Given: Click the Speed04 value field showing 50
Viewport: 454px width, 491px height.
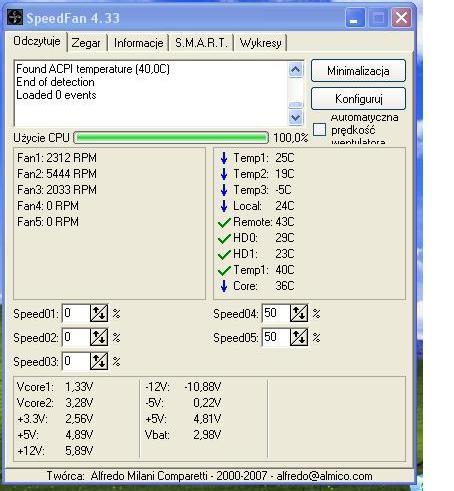Looking at the screenshot, I should (276, 313).
